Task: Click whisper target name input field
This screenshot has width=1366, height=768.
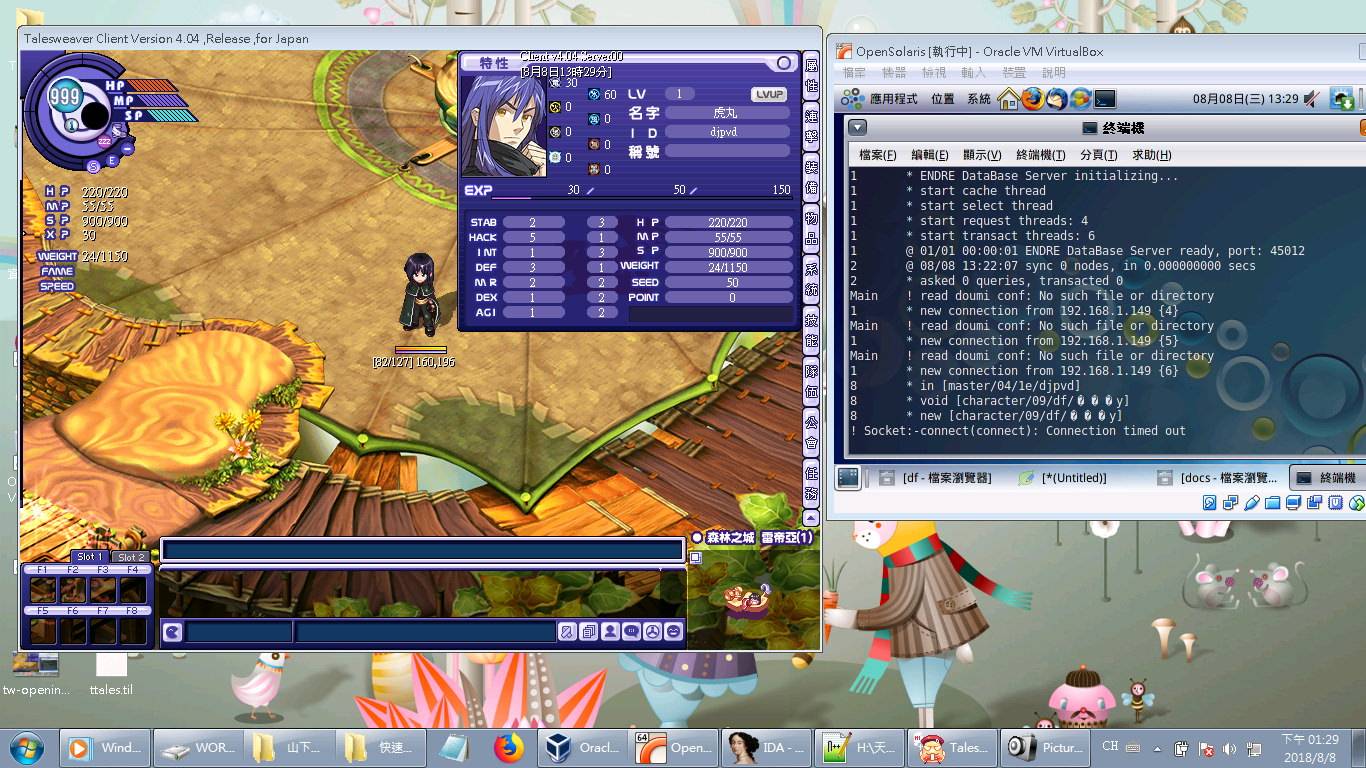Action: (239, 632)
